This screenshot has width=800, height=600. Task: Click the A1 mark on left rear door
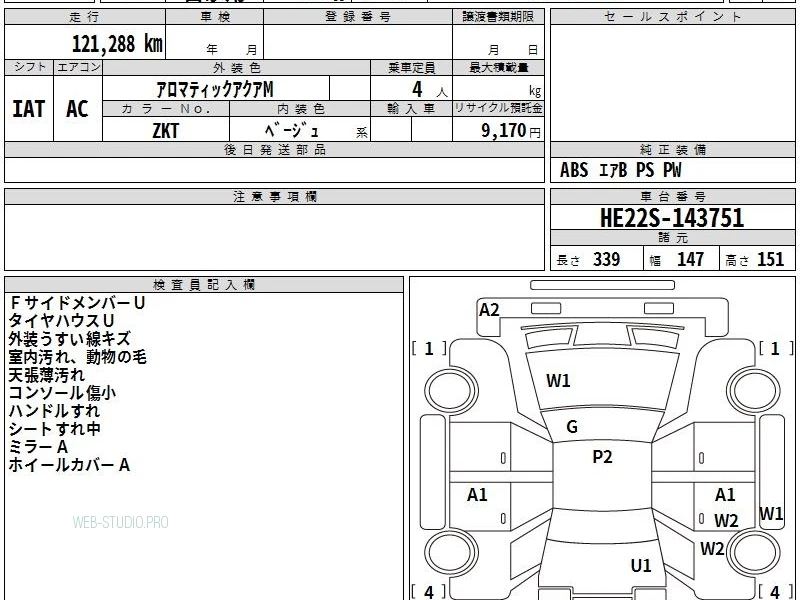point(477,494)
